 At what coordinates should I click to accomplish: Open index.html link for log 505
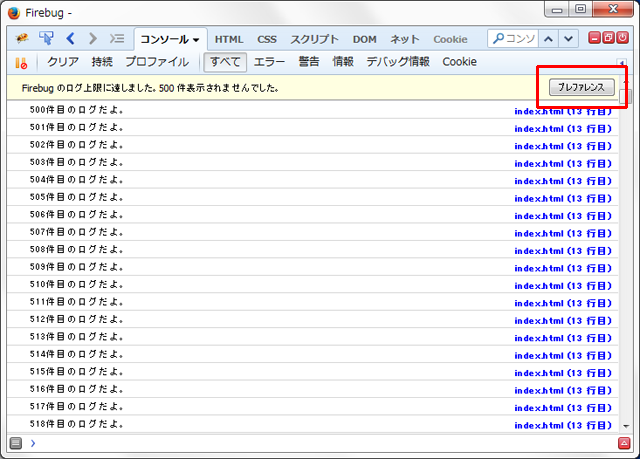pos(562,197)
